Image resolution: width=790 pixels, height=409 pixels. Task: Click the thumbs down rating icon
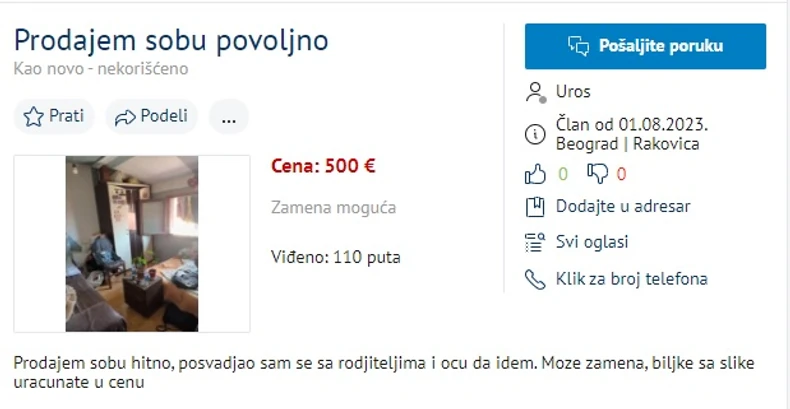point(597,174)
